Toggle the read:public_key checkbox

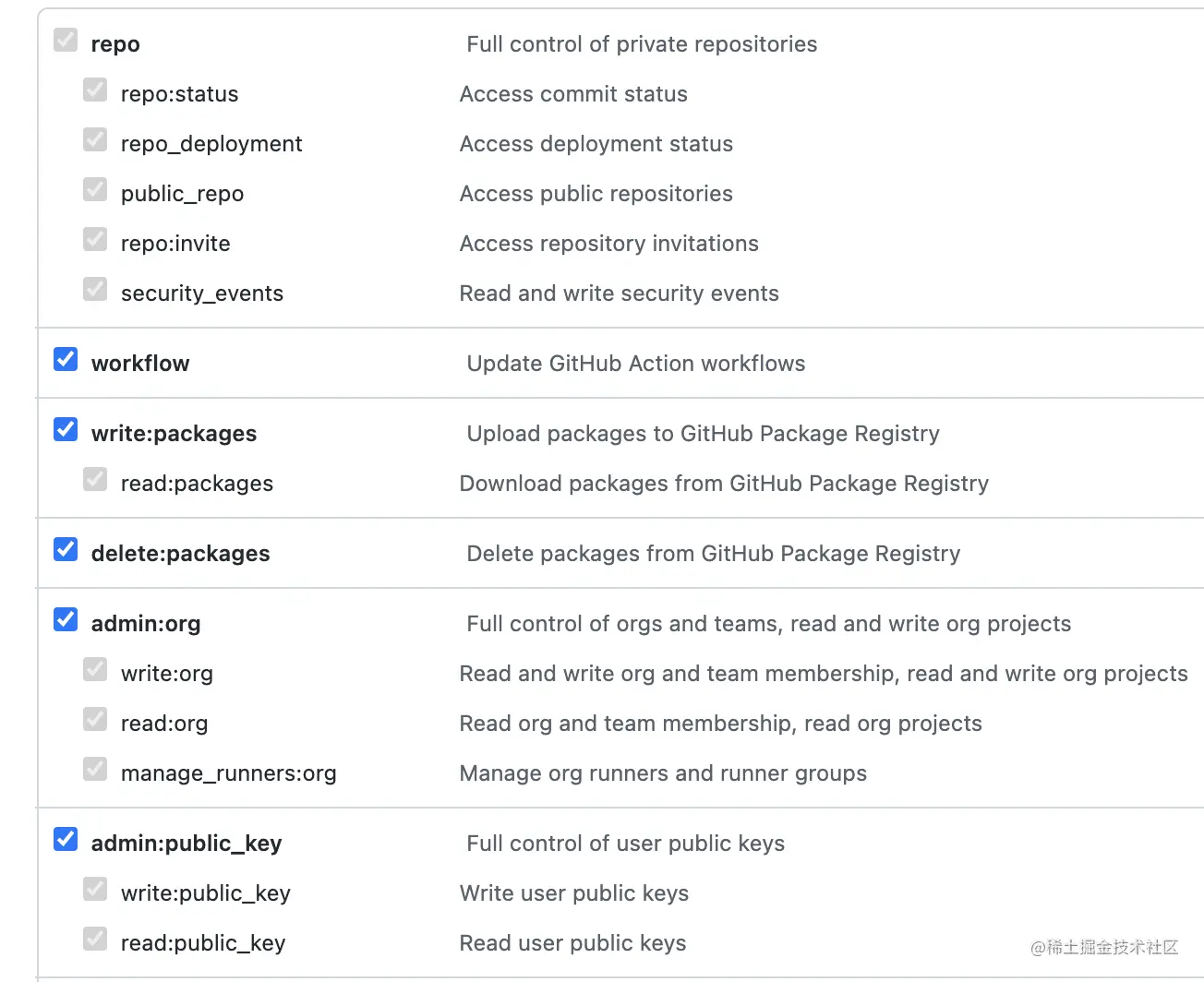(x=95, y=939)
